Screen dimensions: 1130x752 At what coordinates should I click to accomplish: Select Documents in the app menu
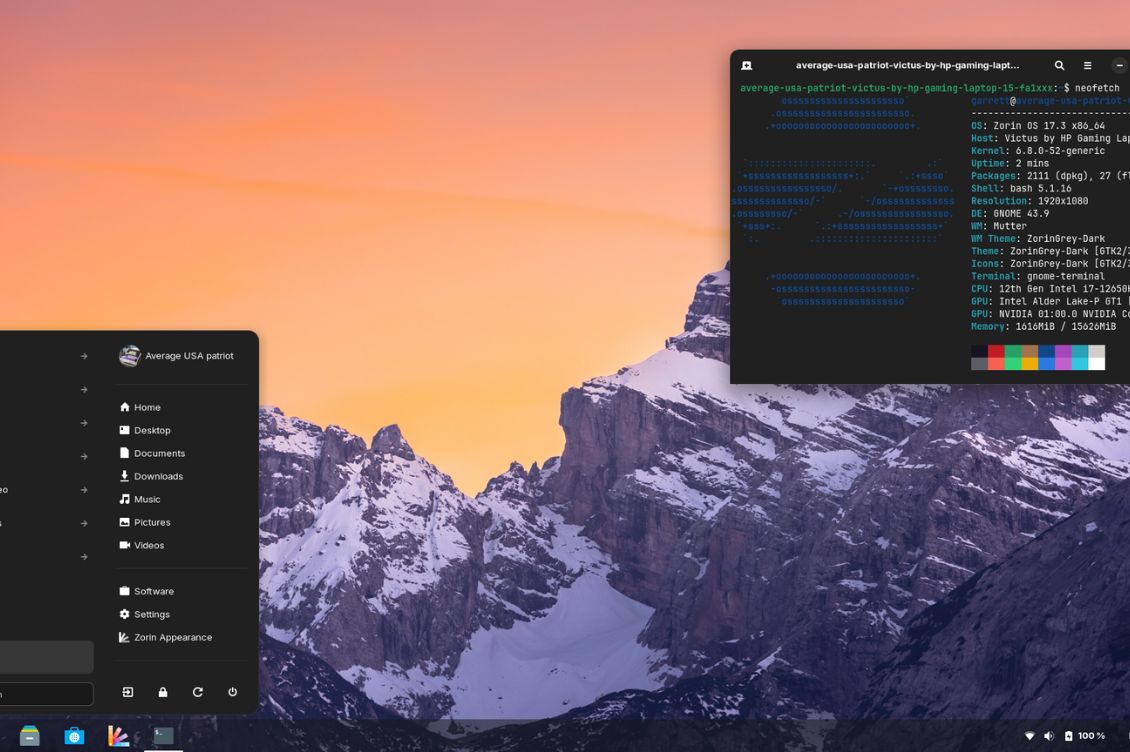tap(158, 453)
